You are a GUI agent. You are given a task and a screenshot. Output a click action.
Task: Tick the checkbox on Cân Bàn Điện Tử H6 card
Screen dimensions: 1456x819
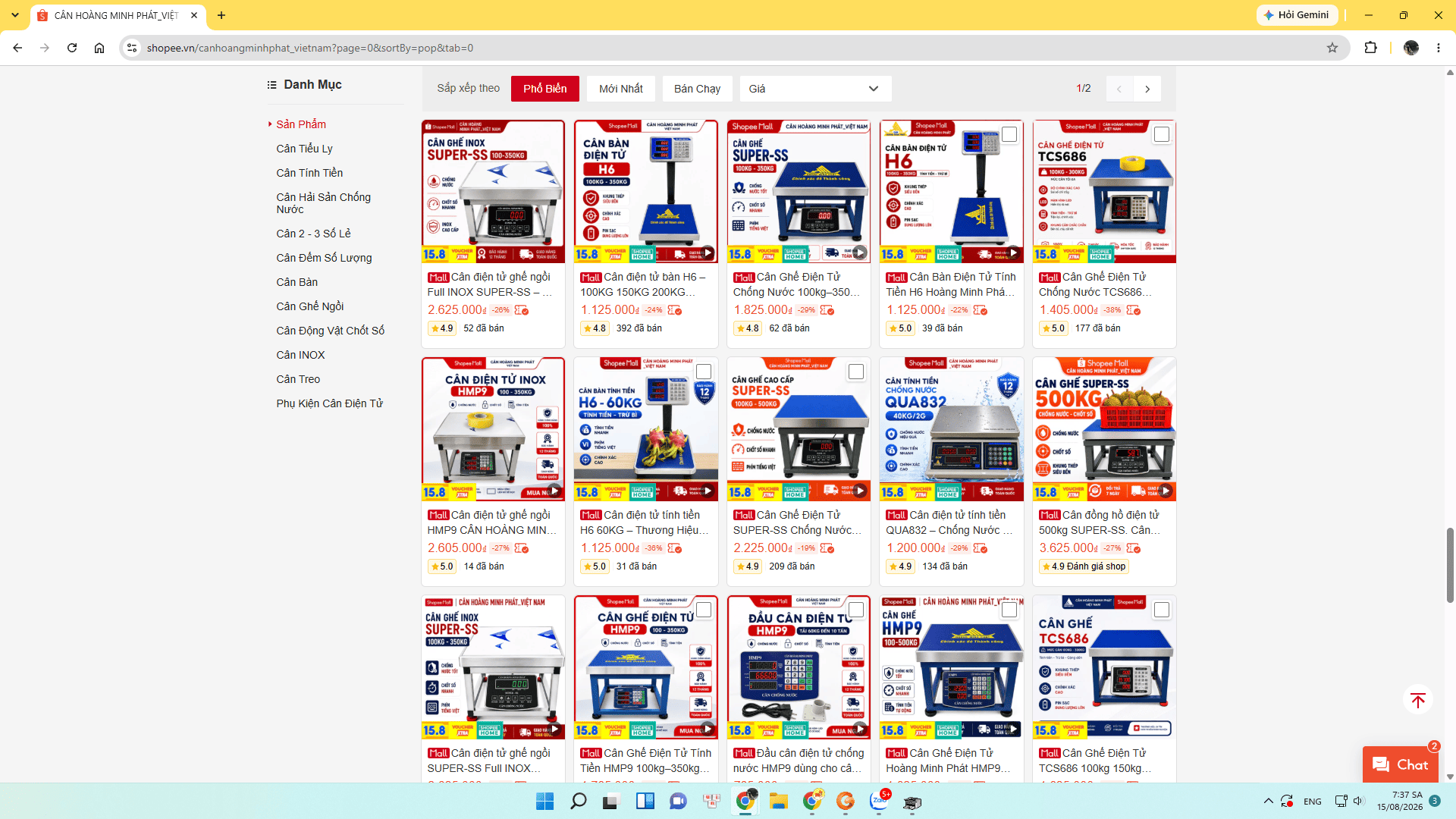click(1009, 134)
